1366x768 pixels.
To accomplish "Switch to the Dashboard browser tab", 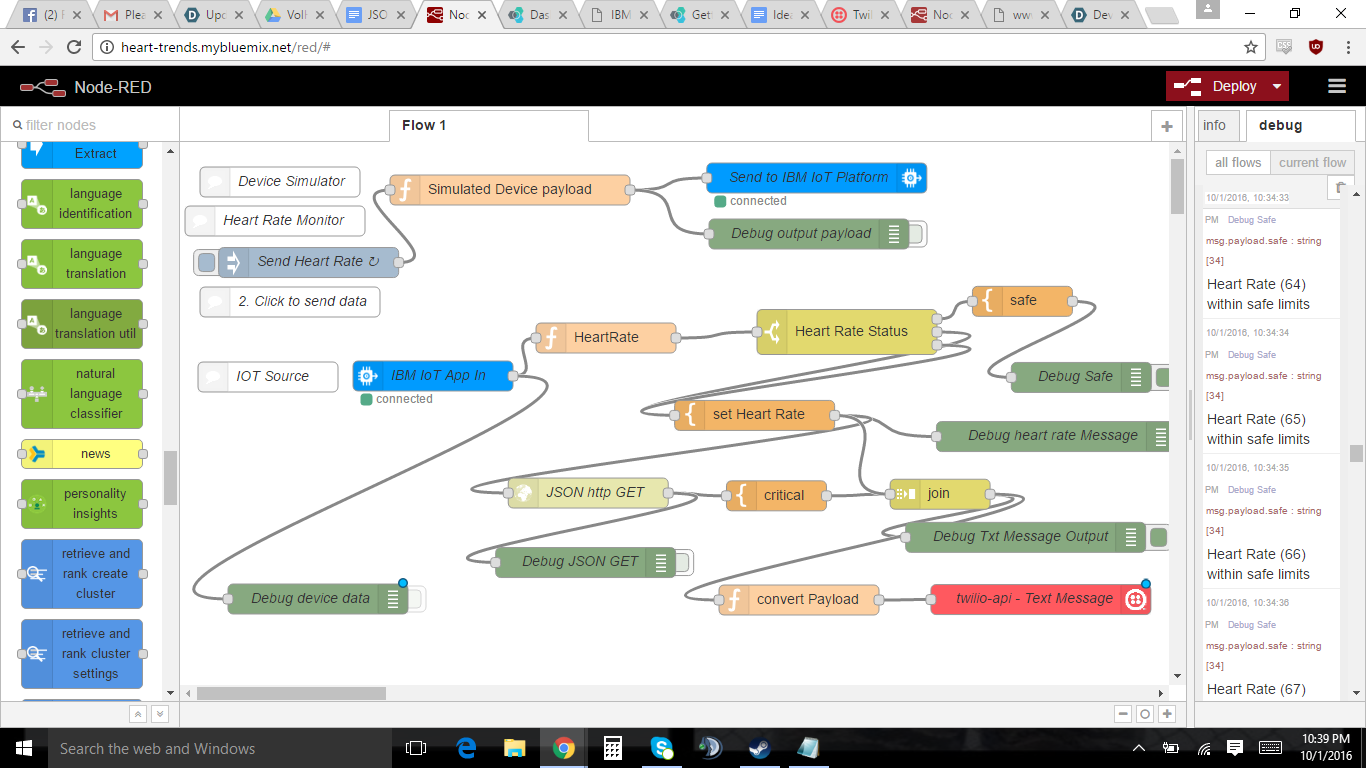I will point(540,15).
